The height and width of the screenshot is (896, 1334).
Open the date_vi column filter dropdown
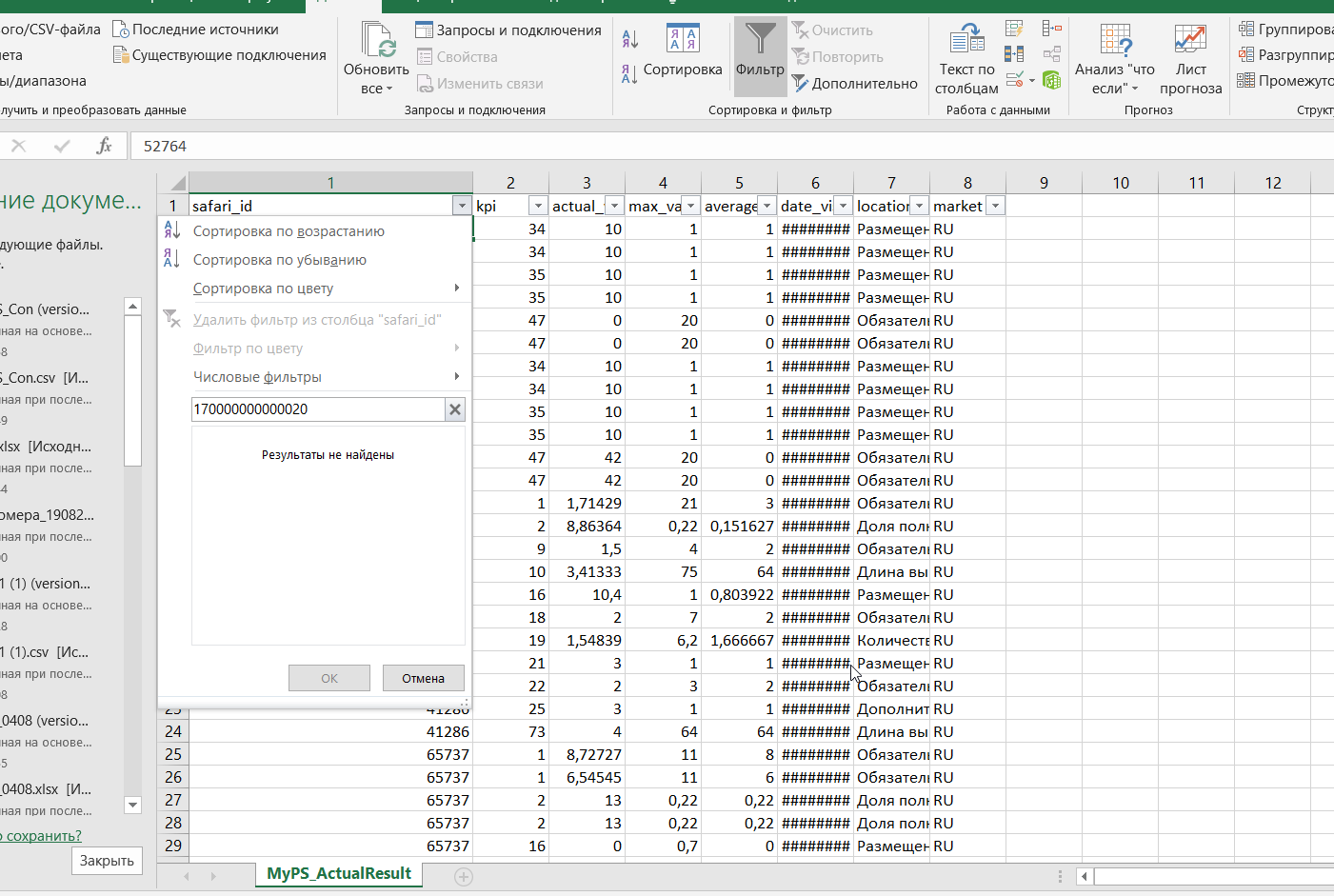tap(843, 206)
